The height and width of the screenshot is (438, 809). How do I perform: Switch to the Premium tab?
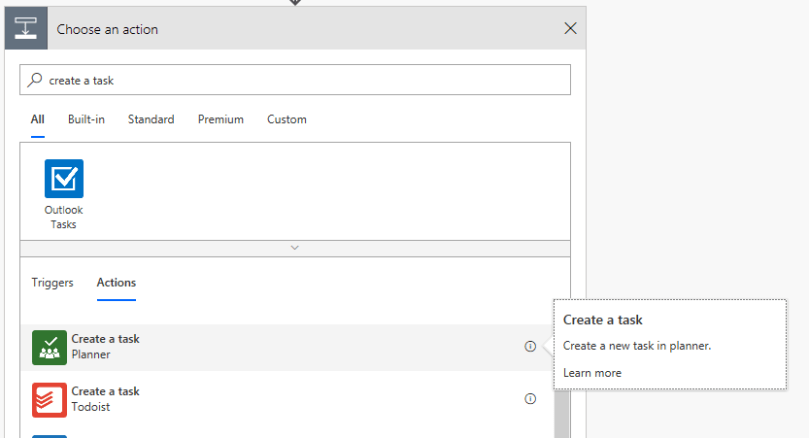pos(221,120)
